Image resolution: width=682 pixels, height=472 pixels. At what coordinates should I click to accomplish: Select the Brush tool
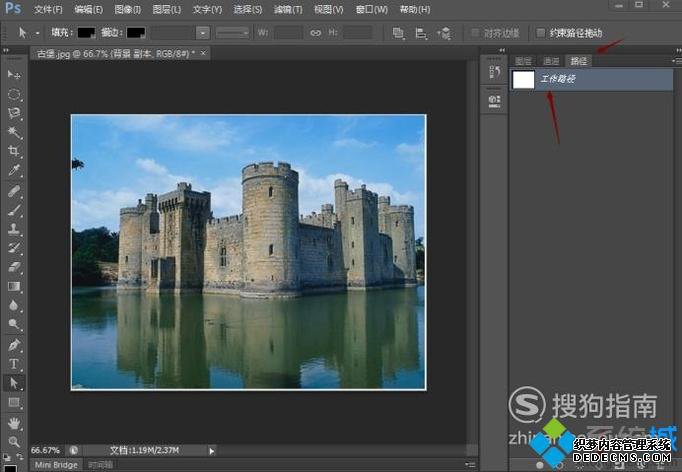(x=14, y=210)
